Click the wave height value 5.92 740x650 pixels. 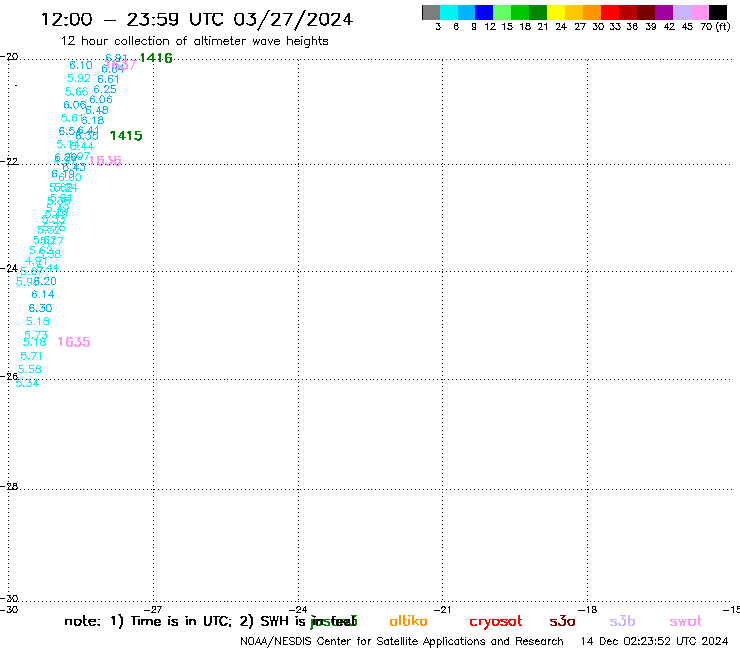tap(79, 78)
